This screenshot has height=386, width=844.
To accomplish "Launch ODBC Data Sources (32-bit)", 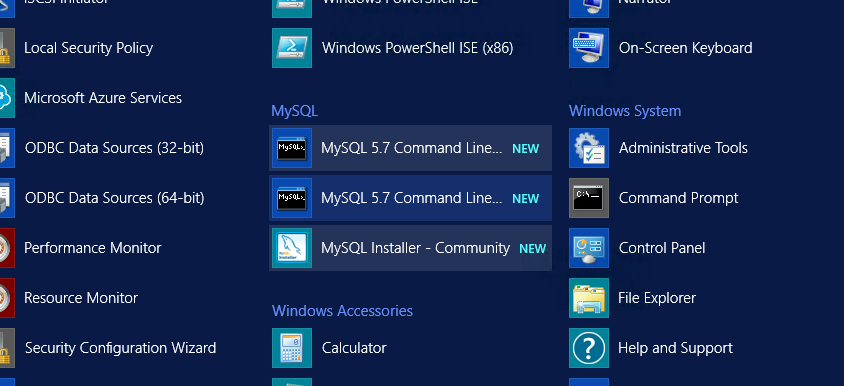I will [x=114, y=148].
